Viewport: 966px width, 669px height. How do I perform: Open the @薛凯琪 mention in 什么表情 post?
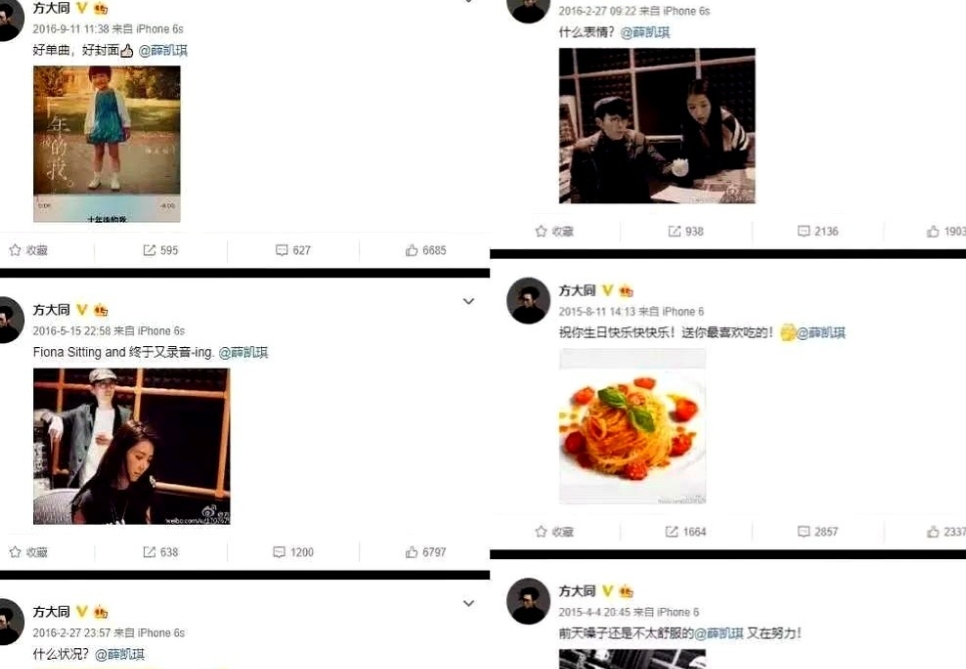tap(645, 32)
